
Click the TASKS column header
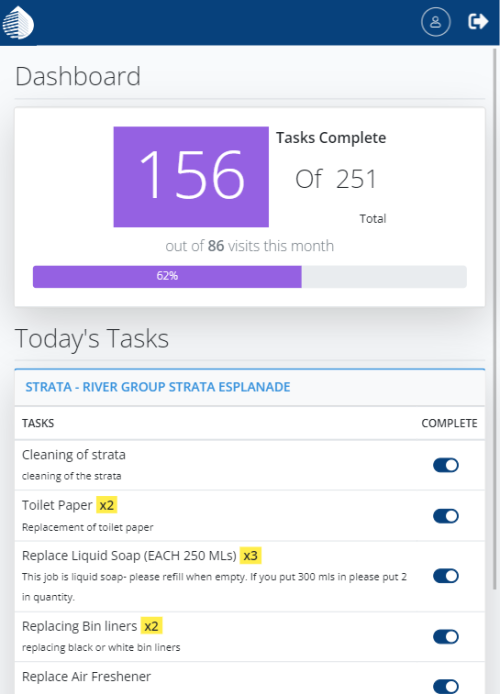(x=38, y=424)
